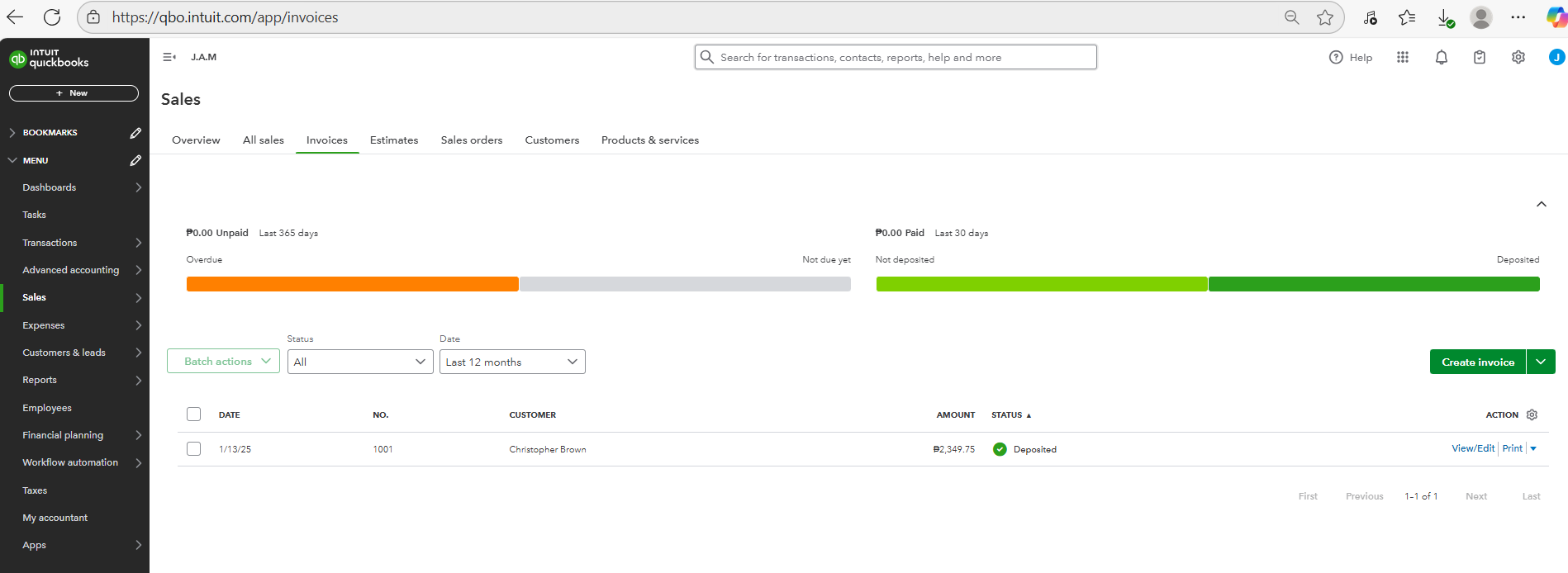1568x573 pixels.
Task: Open the browser three-dots menu
Action: 1518,17
